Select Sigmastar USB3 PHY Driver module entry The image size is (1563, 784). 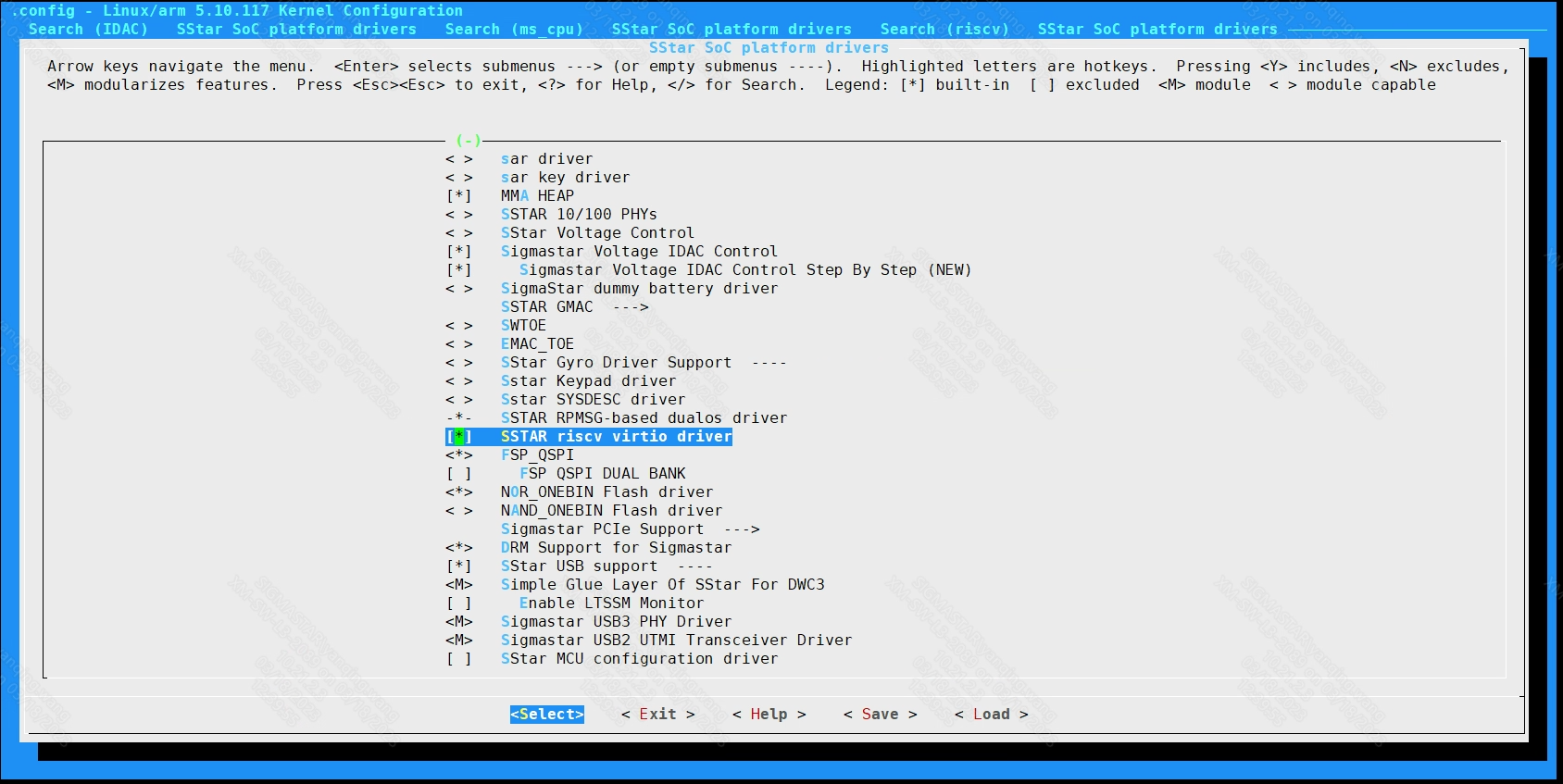616,622
